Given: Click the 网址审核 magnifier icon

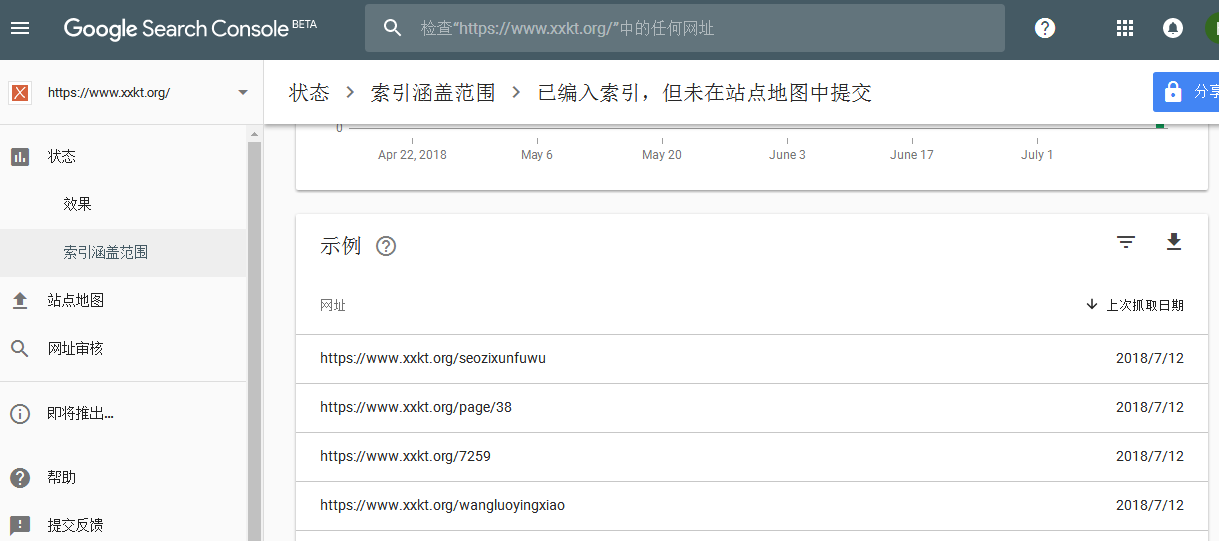Looking at the screenshot, I should point(20,348).
